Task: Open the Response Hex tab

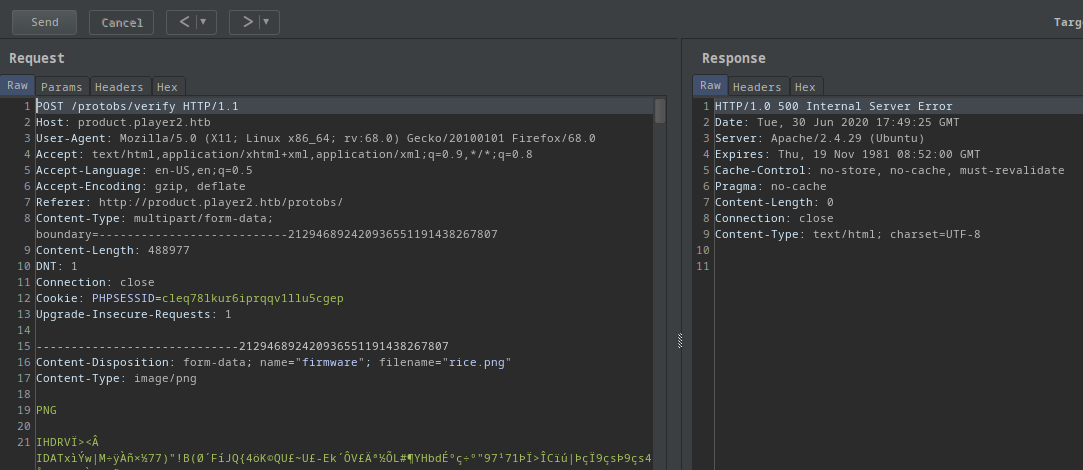Action: coord(805,87)
